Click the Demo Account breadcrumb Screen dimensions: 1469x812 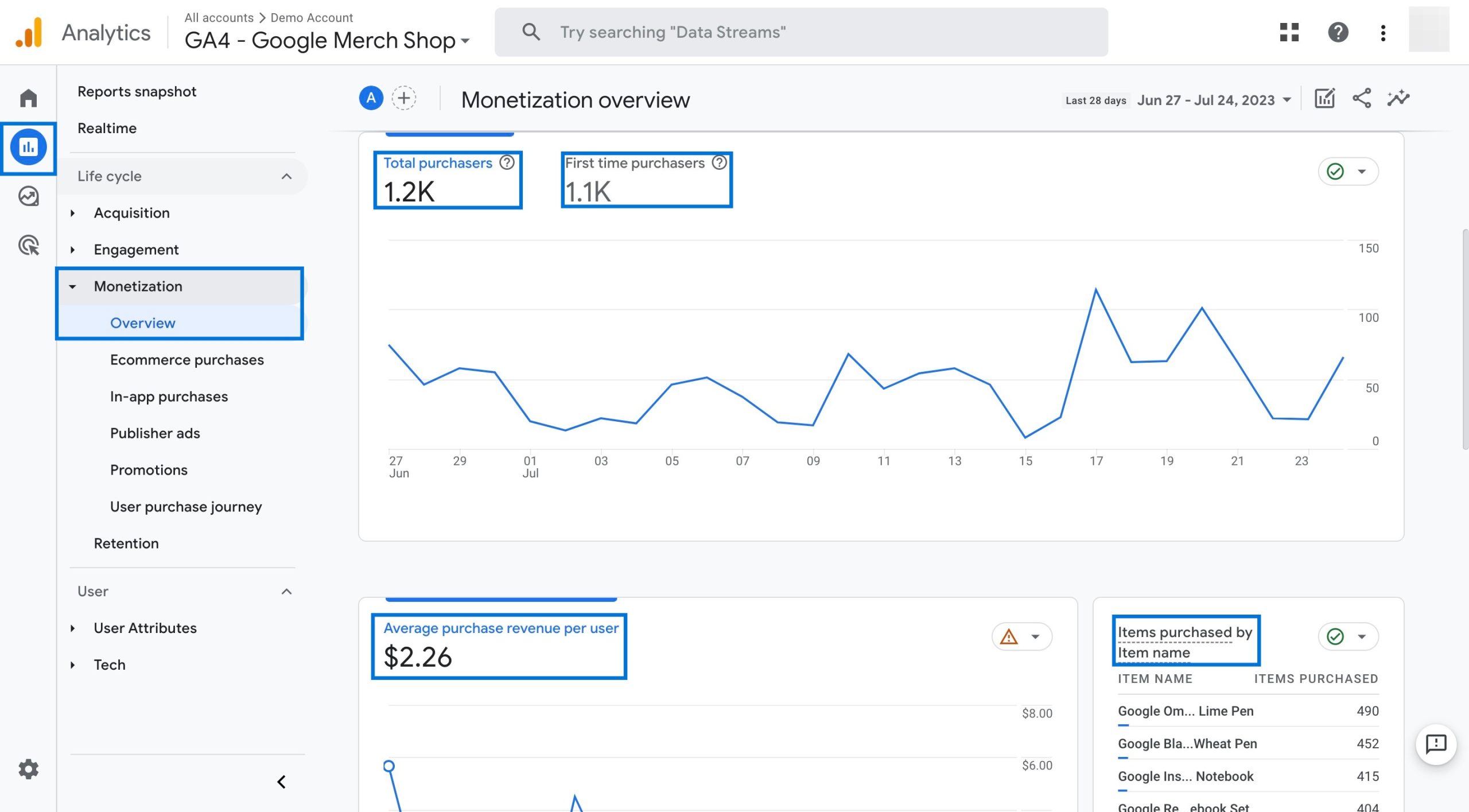coord(312,18)
